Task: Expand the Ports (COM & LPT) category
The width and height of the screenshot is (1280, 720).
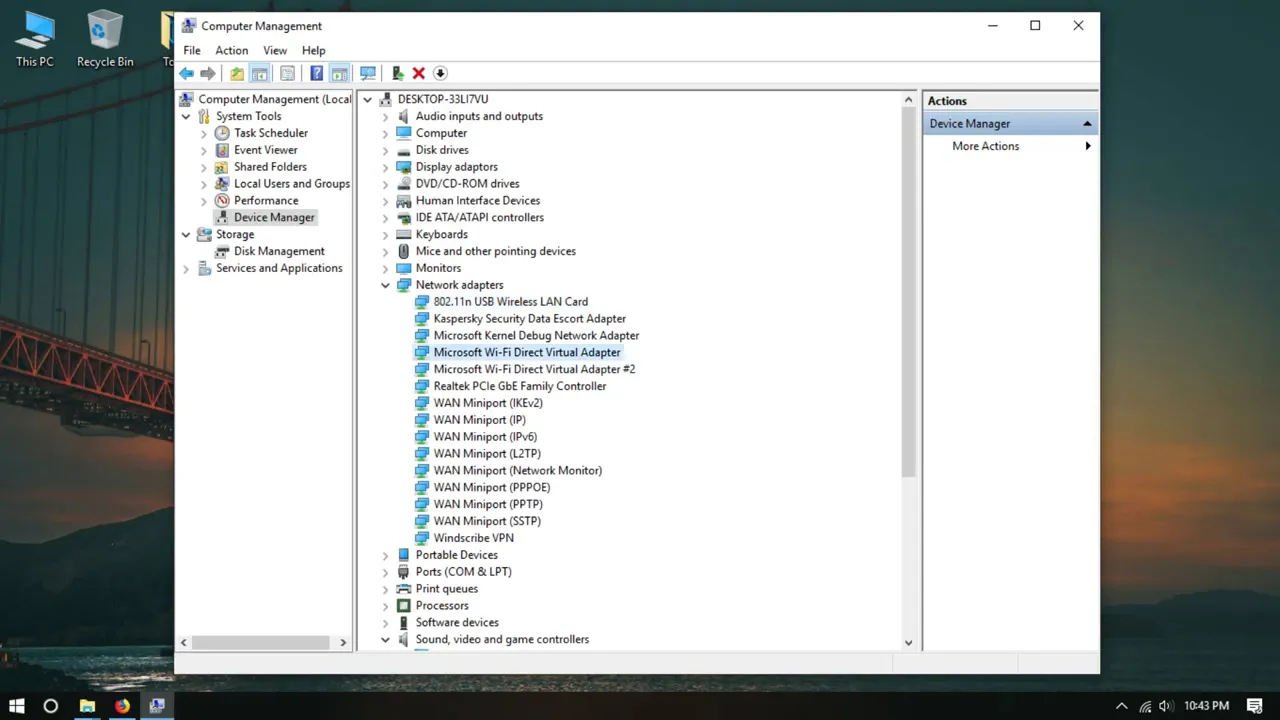Action: coord(386,572)
